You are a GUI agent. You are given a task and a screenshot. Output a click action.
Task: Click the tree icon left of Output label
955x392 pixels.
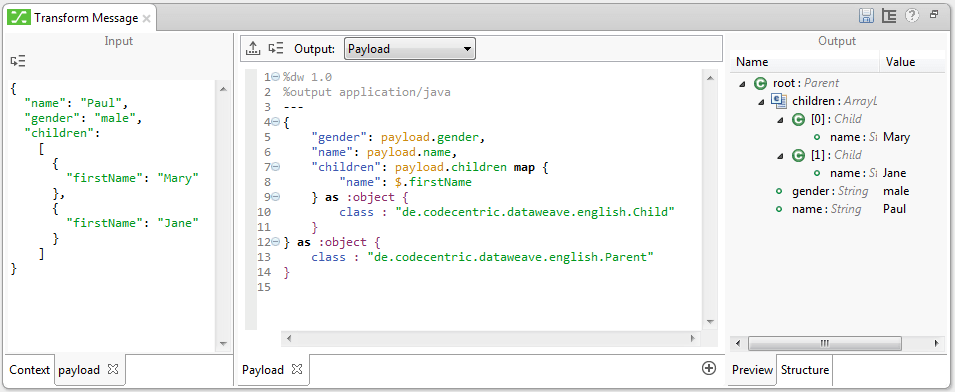click(x=277, y=49)
